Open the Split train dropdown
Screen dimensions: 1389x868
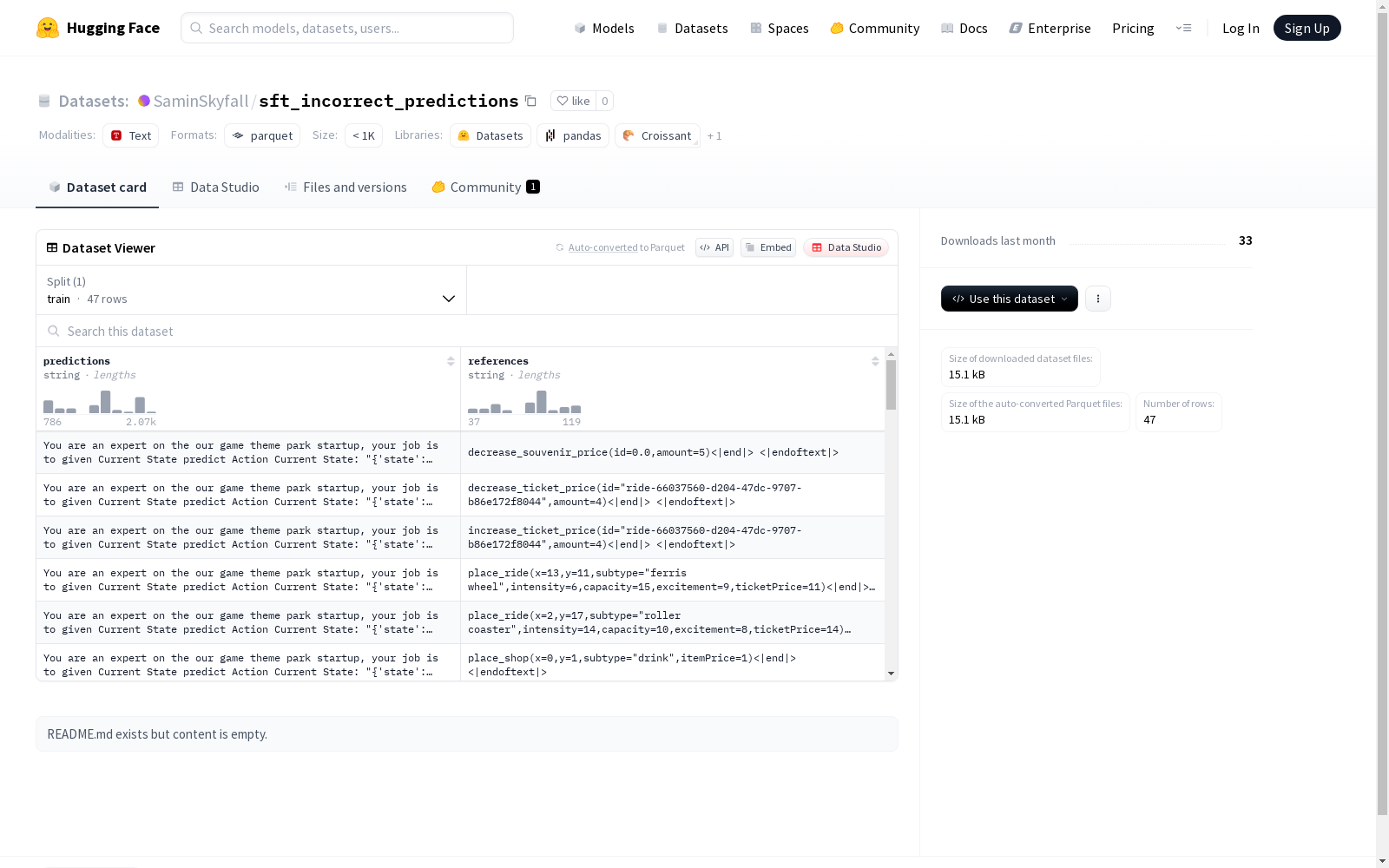pos(251,290)
